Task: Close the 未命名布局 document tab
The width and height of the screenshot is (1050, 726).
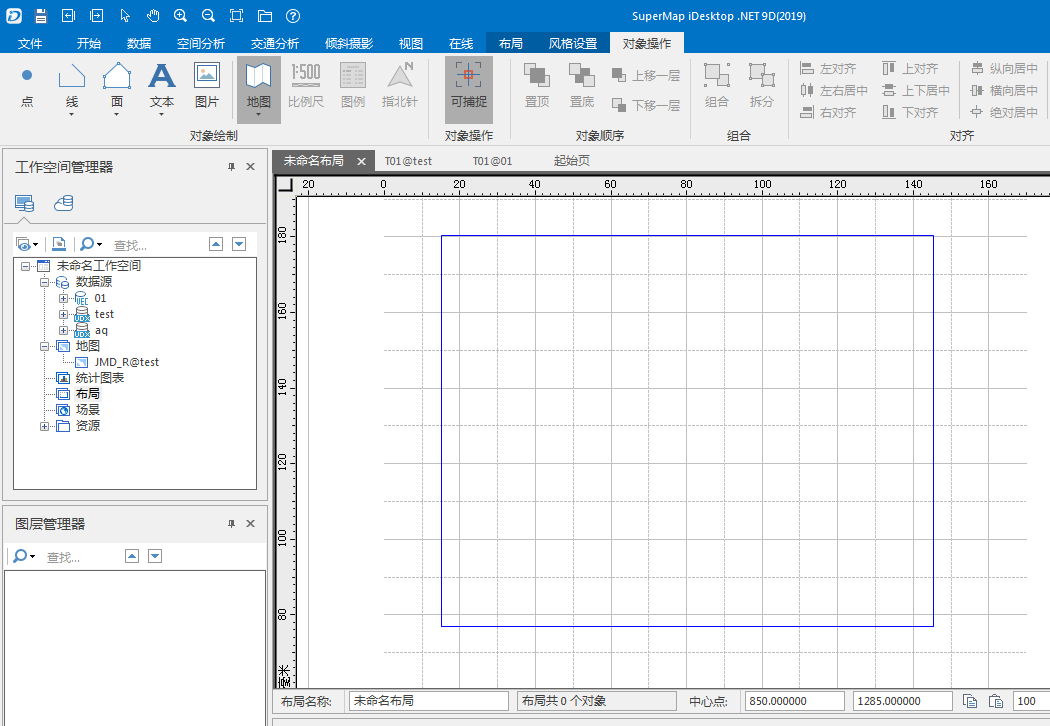Action: pos(362,161)
